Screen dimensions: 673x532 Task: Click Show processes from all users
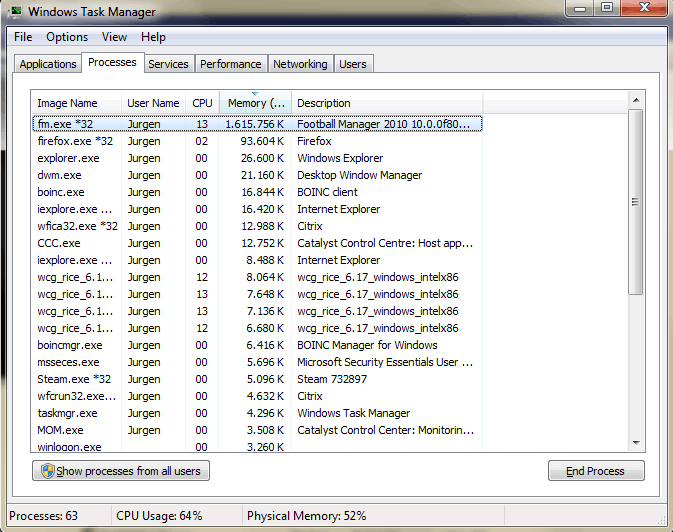point(121,471)
